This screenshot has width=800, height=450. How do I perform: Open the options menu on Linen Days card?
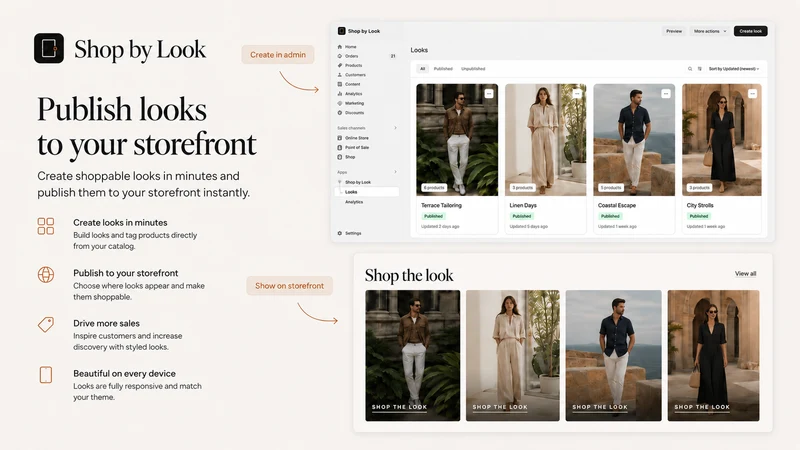tap(577, 93)
